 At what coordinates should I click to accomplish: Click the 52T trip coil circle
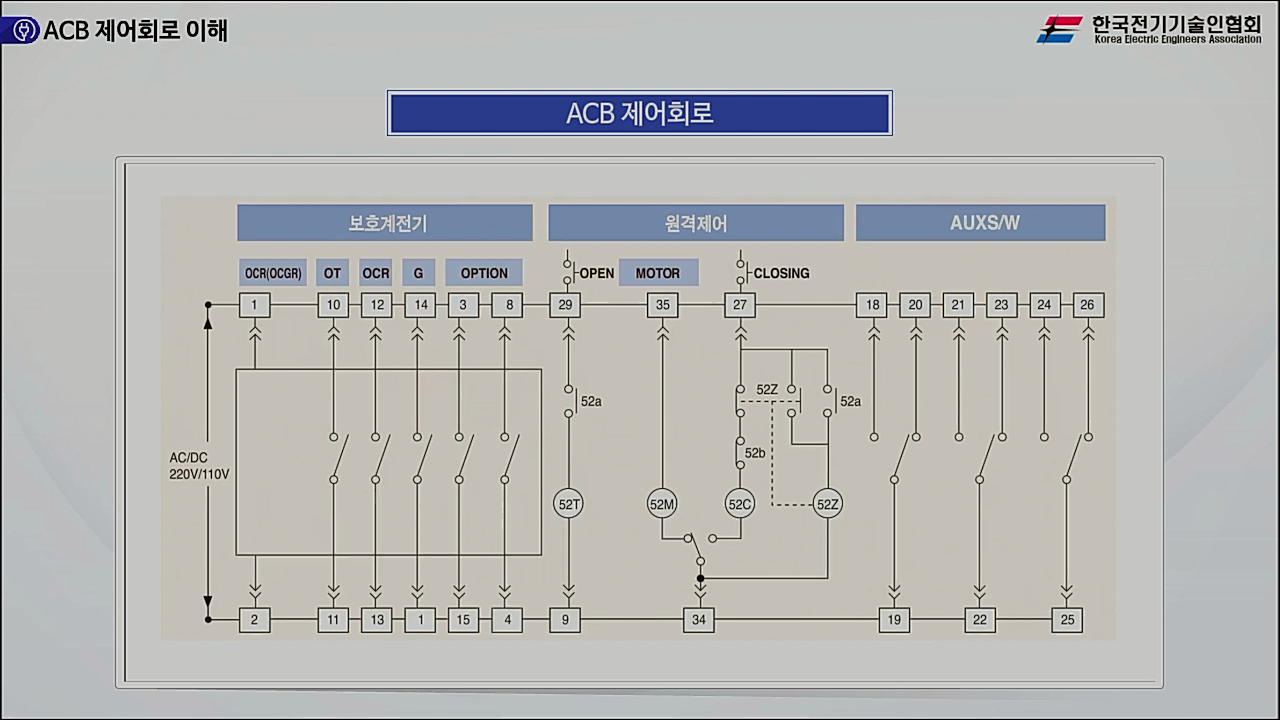(569, 505)
